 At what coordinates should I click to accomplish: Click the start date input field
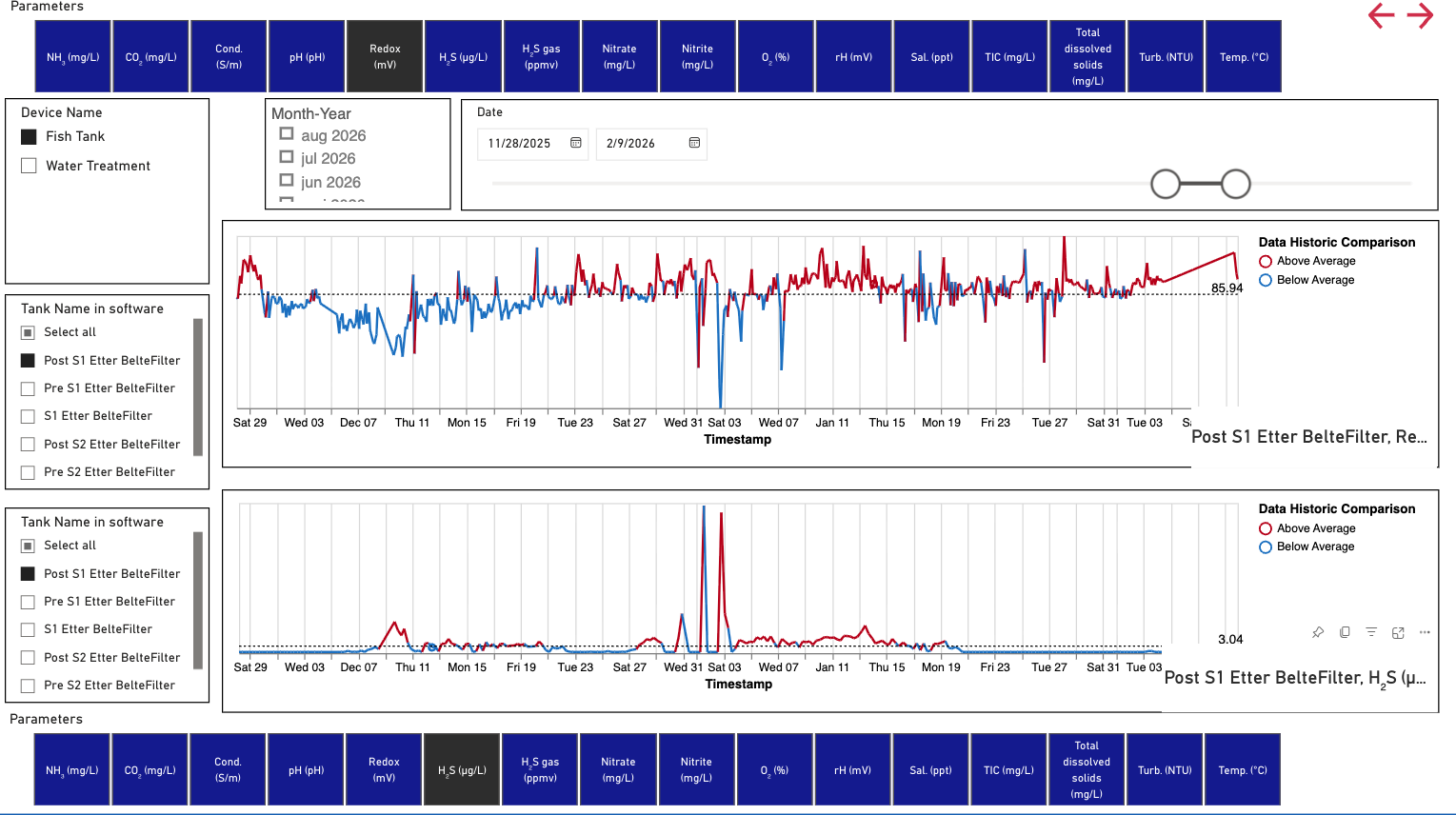pyautogui.click(x=533, y=144)
